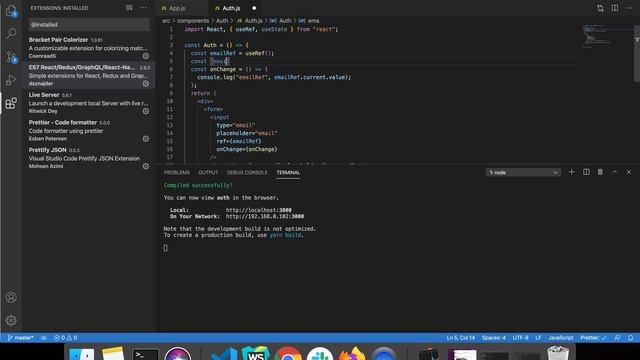Click the editor minimap preview
The width and height of the screenshot is (640, 360).
coord(607,36)
